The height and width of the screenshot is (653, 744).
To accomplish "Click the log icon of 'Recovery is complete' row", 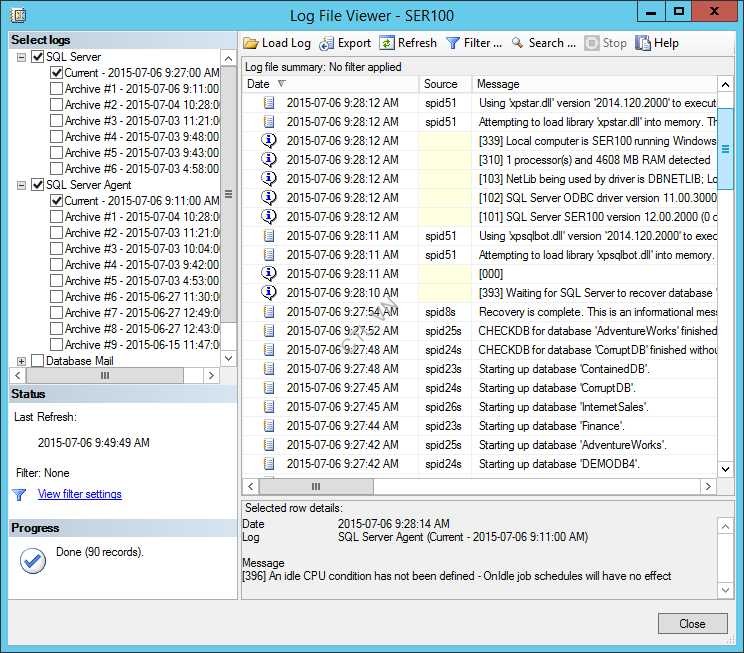I will (269, 311).
